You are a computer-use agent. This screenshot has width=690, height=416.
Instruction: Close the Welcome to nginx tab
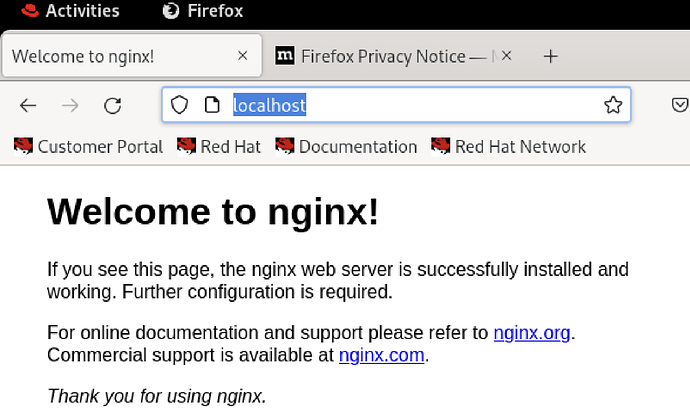[x=242, y=56]
